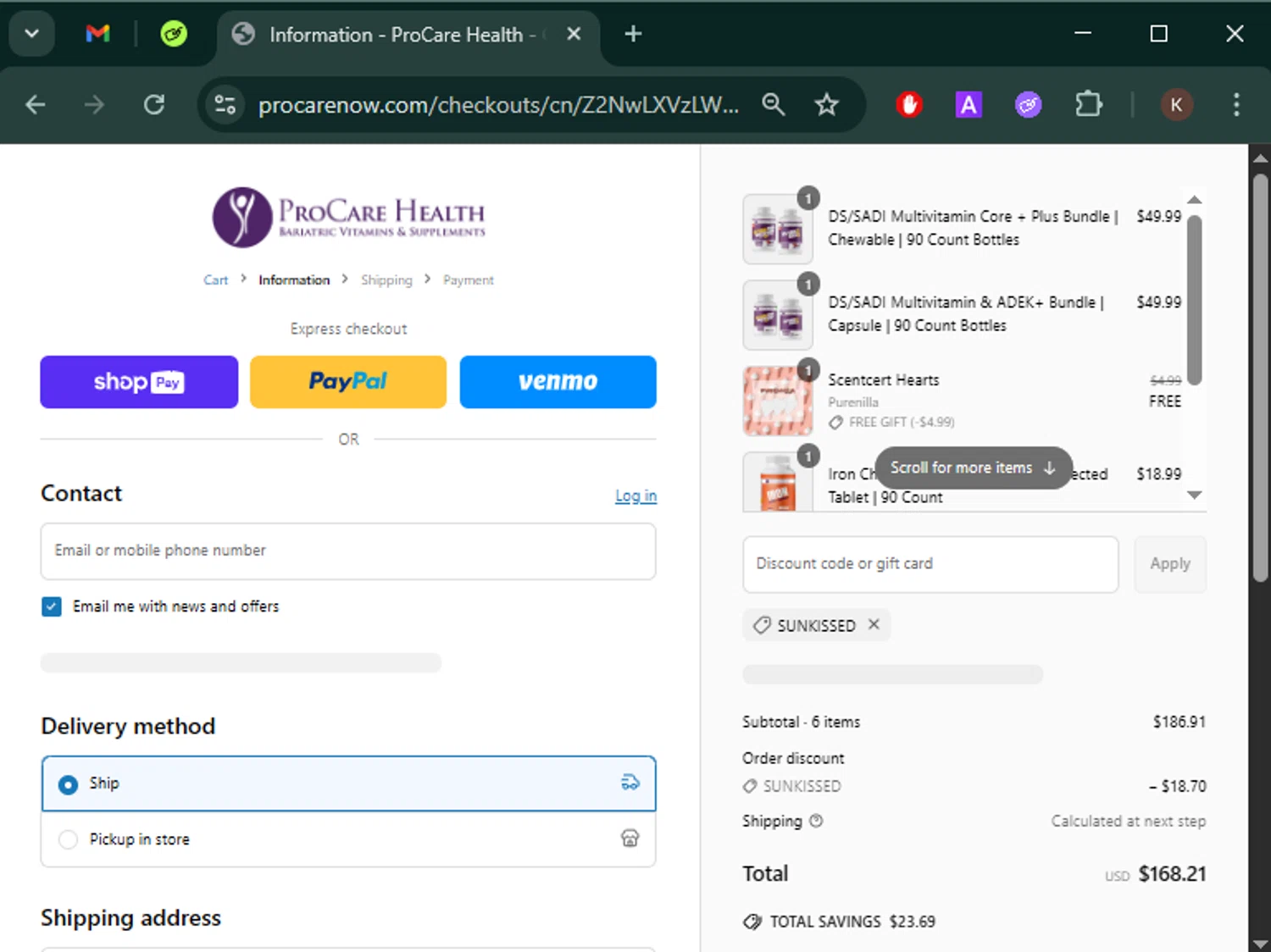Open the red hand ad blocker extension

[909, 105]
